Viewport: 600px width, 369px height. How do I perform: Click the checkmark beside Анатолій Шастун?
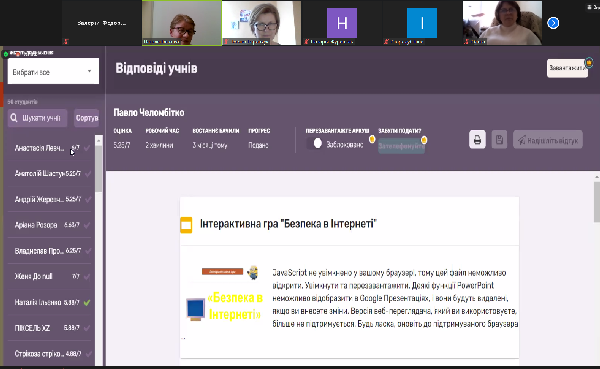point(88,174)
